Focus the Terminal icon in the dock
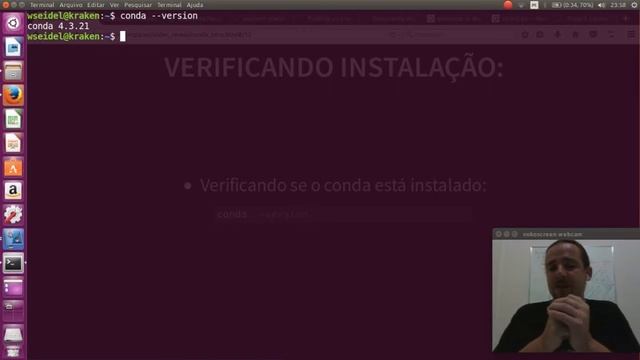The image size is (640, 360). pyautogui.click(x=13, y=263)
